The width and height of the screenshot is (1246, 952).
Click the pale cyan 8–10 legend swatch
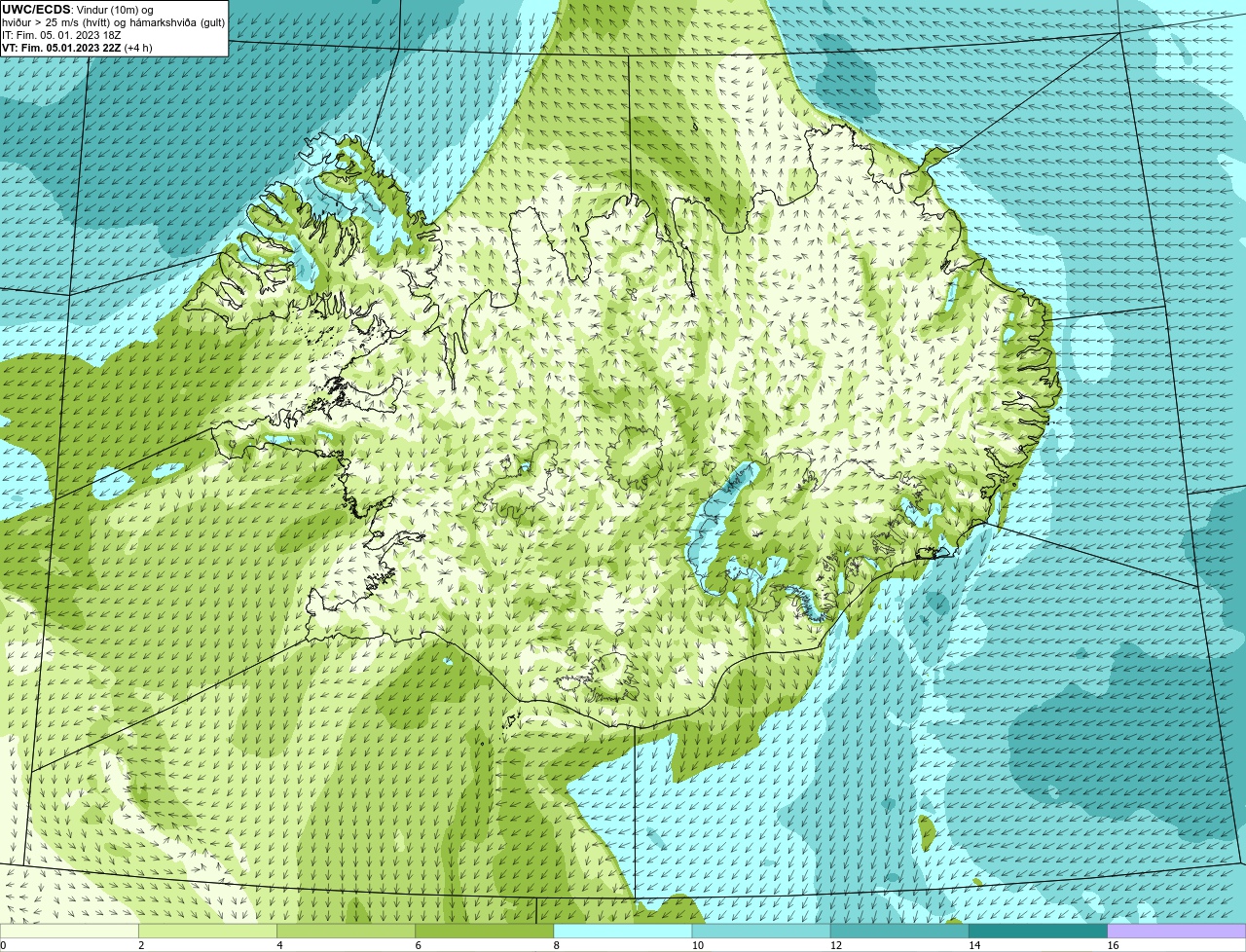(623, 932)
